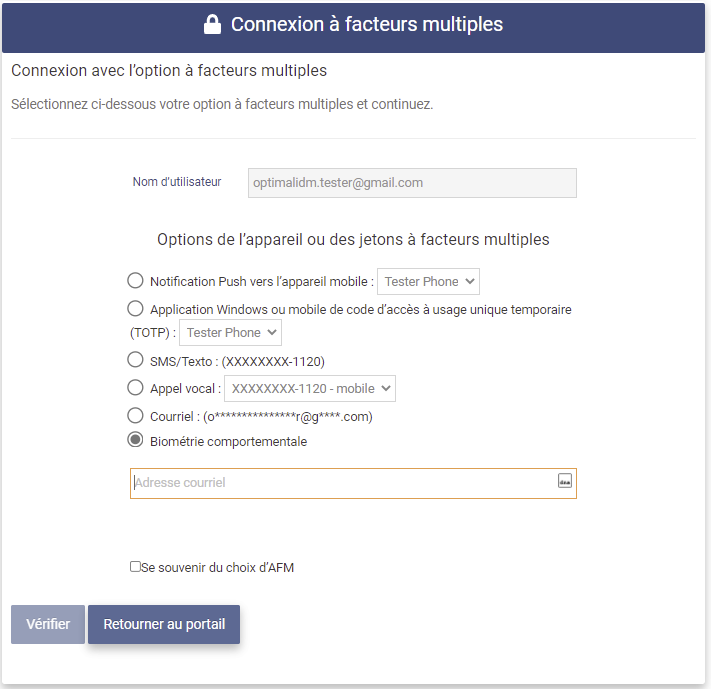Pick the Appel vocal radio option
Viewport: 711px width, 689px height.
click(135, 387)
